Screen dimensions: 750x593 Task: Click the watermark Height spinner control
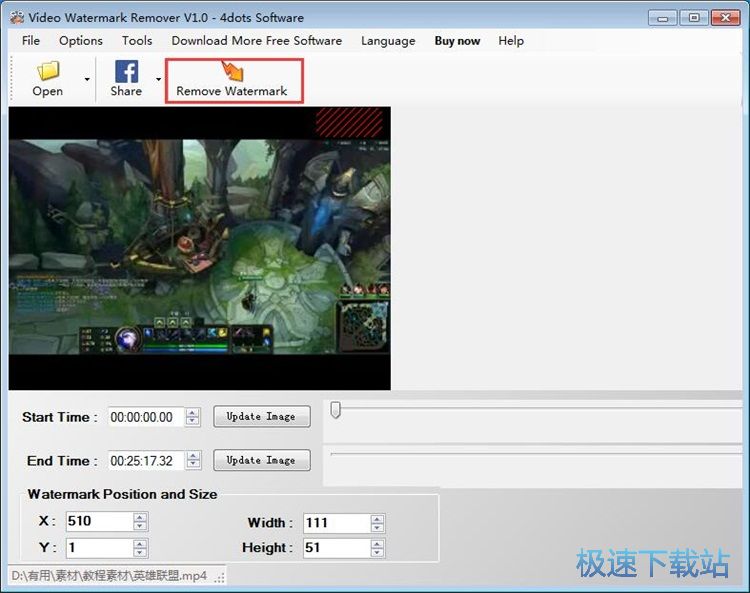tap(377, 548)
